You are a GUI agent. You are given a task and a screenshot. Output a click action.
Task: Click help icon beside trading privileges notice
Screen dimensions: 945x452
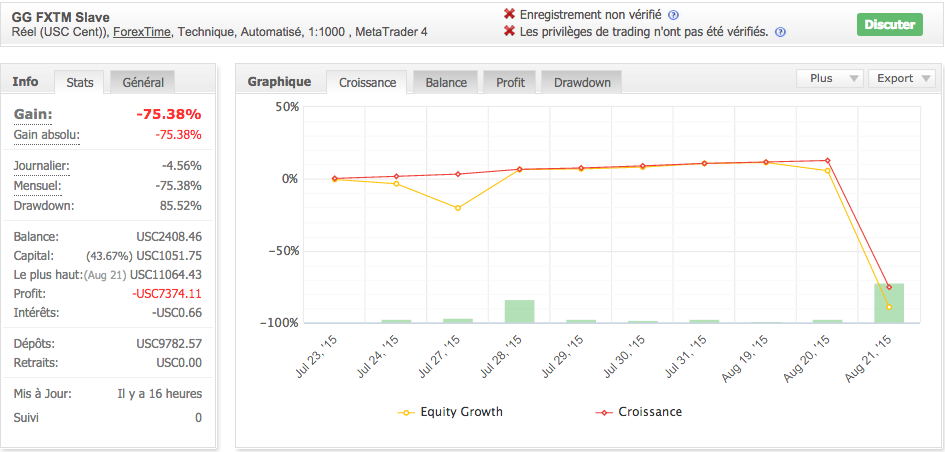[x=780, y=32]
